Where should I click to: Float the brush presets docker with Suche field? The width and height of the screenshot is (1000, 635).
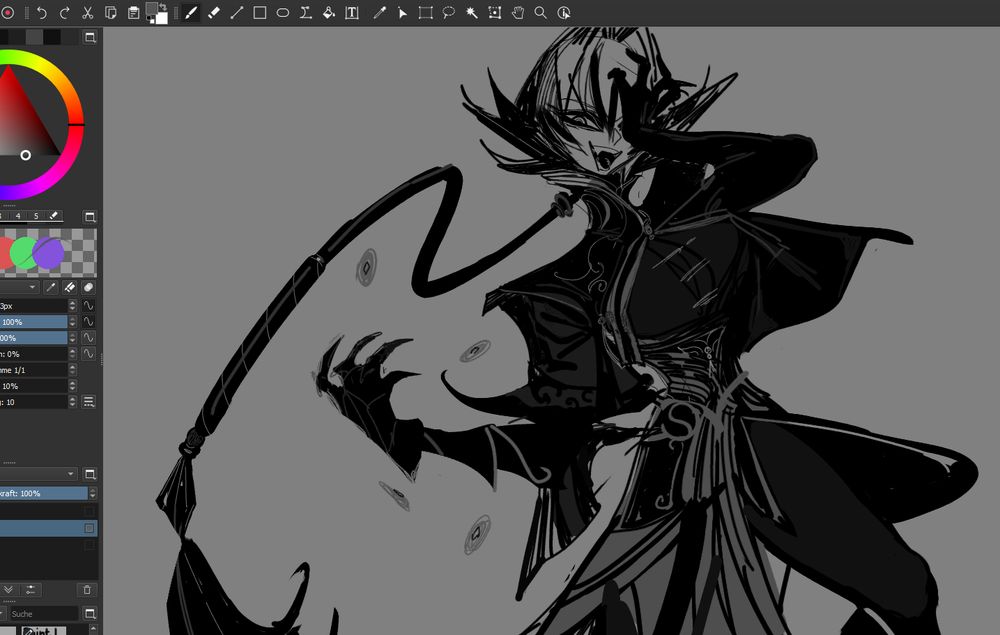90,613
